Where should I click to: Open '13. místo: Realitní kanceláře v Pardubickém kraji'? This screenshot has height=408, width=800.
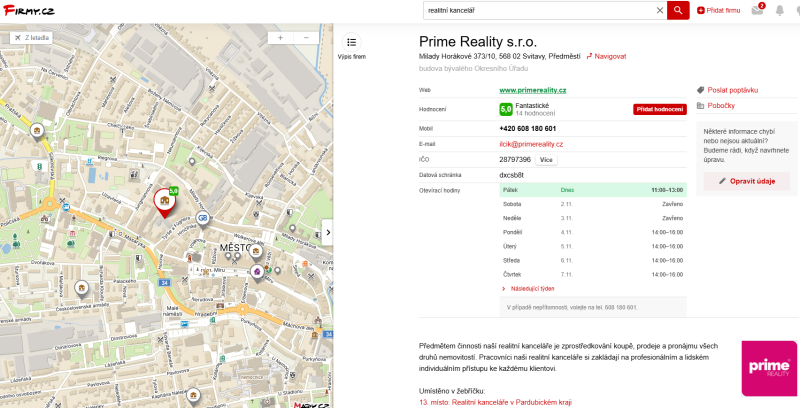pyautogui.click(x=495, y=402)
